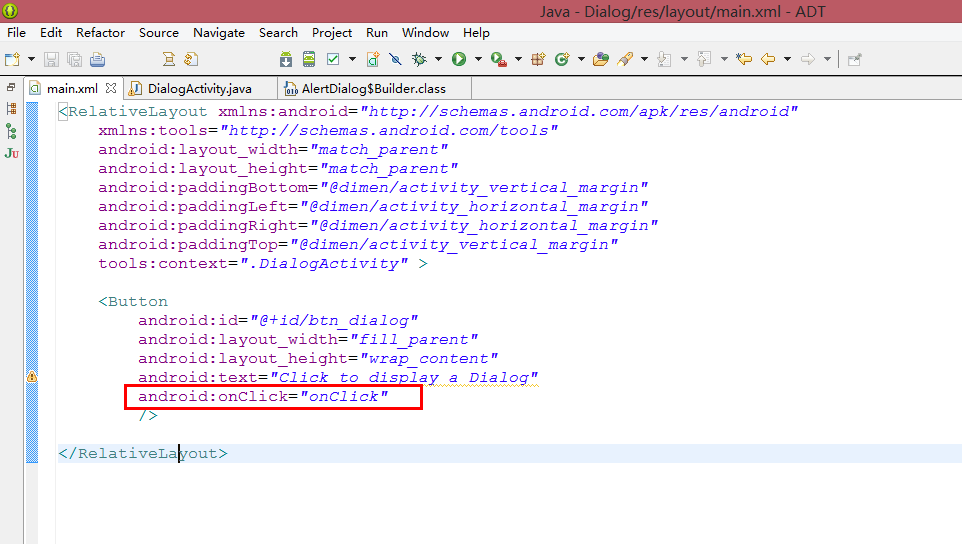
Task: Click the android:paddingBottom attribute line
Action: point(373,187)
